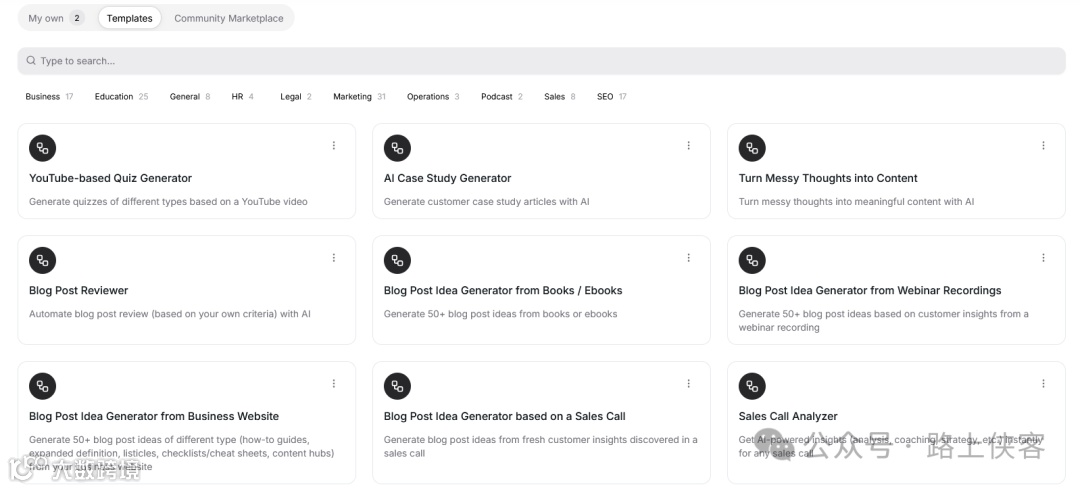Image resolution: width=1080 pixels, height=489 pixels.
Task: Click the Sales Call Analyzer workflow icon
Action: click(752, 386)
